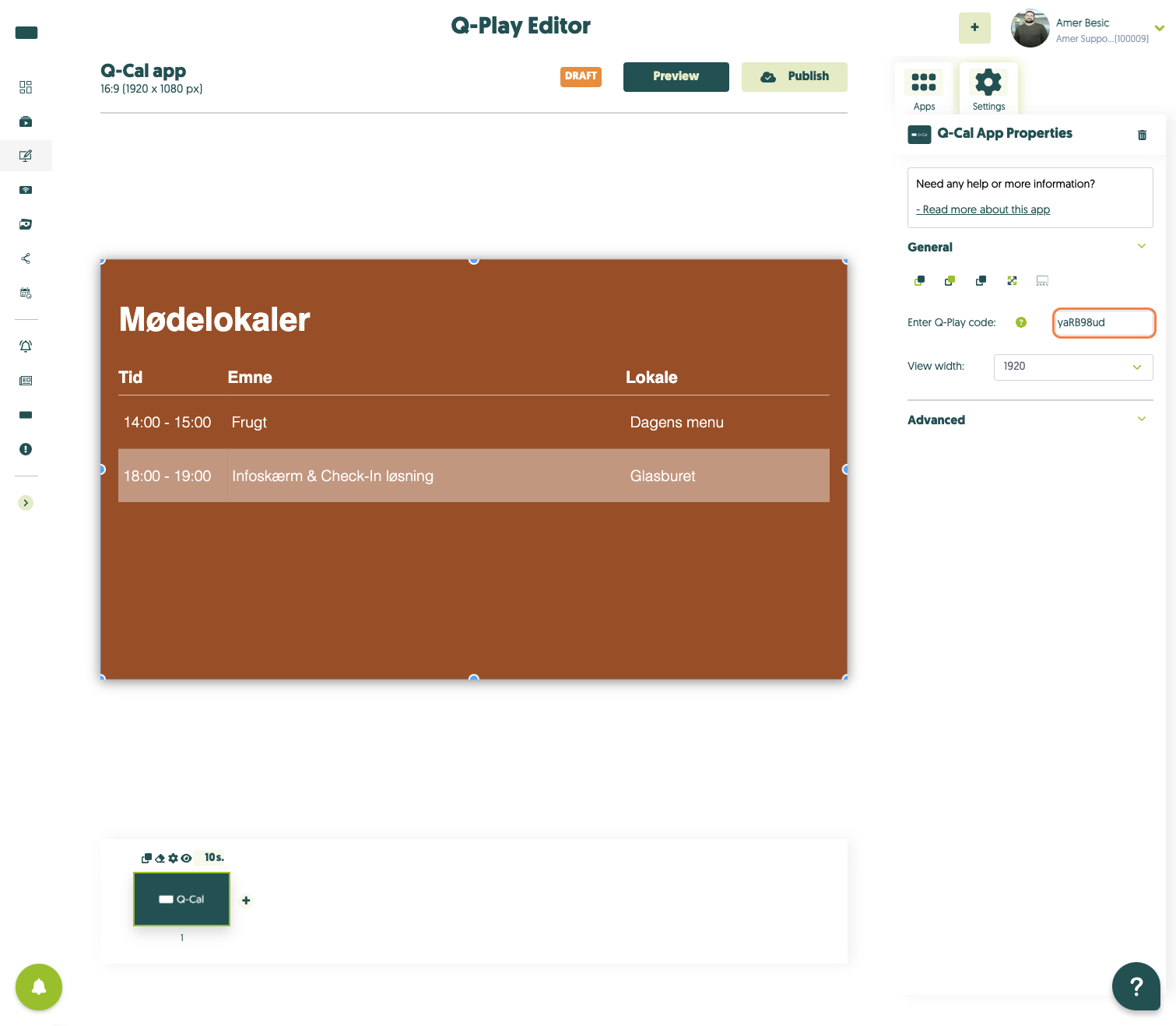Click the Q-Play code input field
The height and width of the screenshot is (1026, 1176).
(x=1104, y=322)
